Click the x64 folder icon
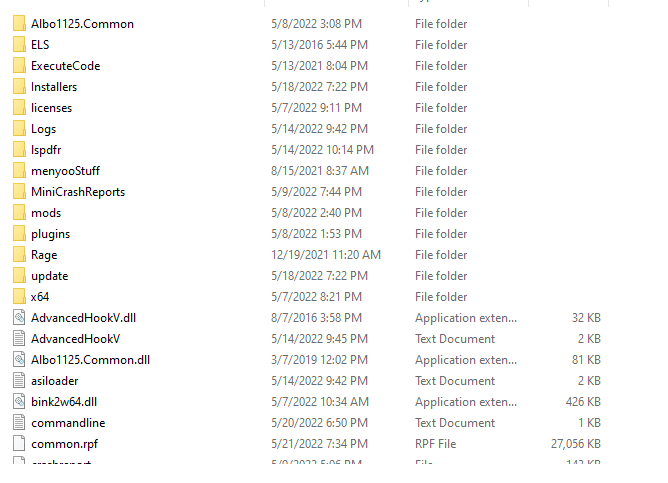Image resolution: width=668 pixels, height=483 pixels. point(19,297)
